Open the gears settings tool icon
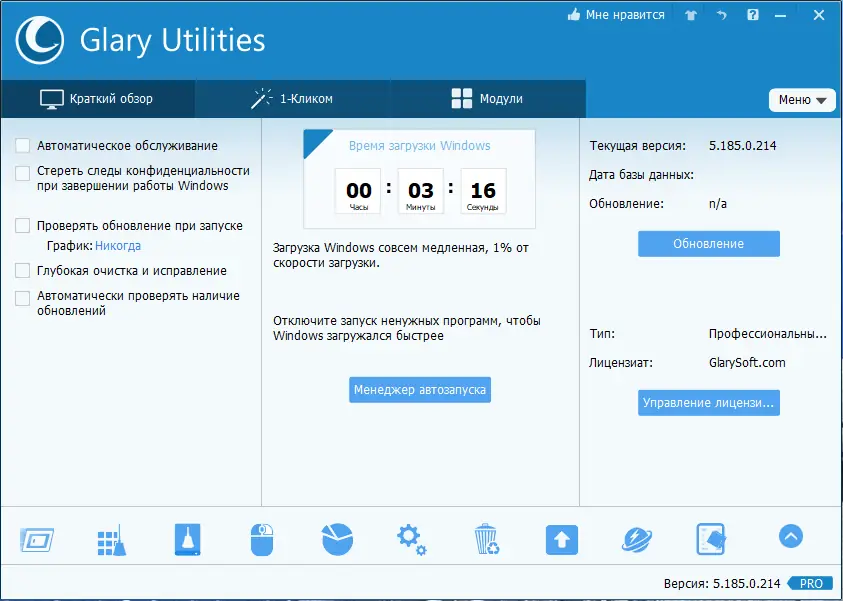Viewport: 843px width, 601px height. [x=411, y=540]
